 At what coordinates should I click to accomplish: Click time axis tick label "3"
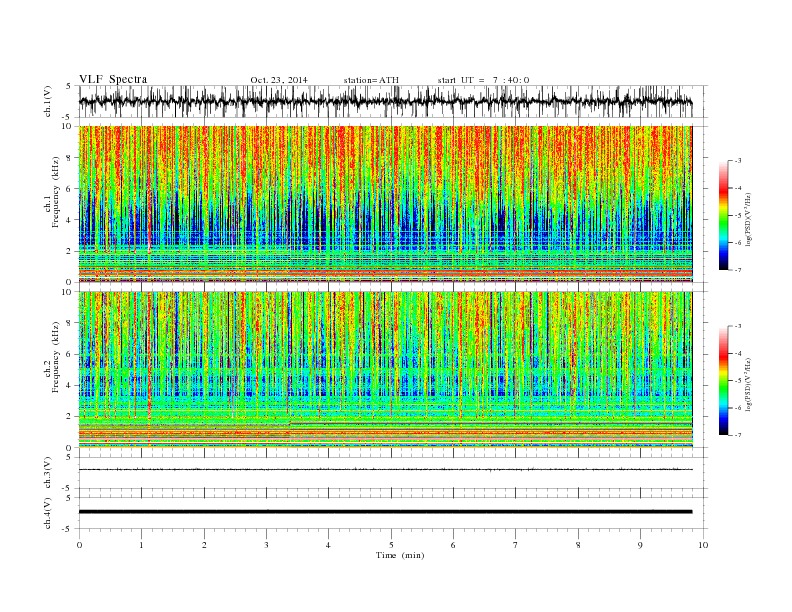267,545
